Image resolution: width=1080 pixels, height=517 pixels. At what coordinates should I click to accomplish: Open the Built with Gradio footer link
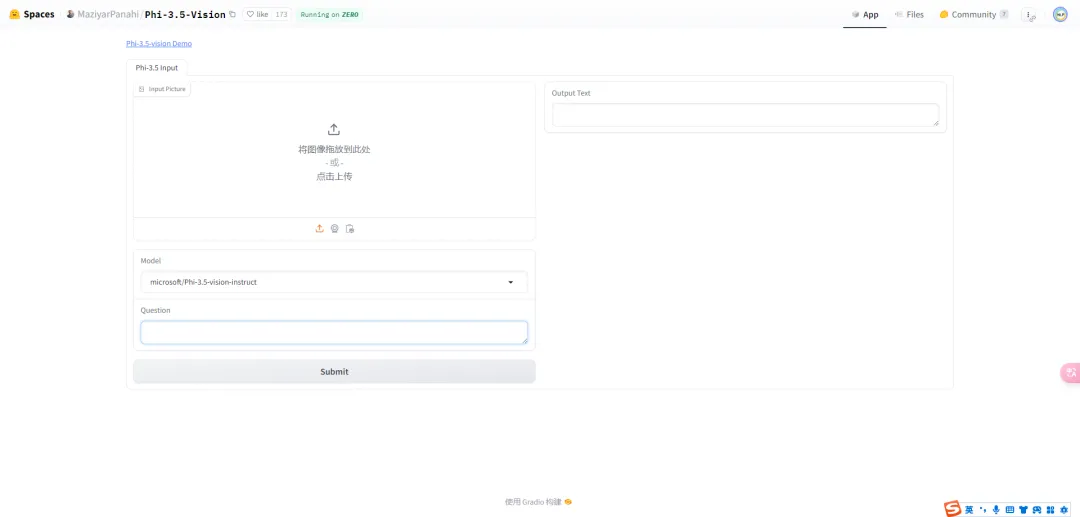(x=539, y=502)
